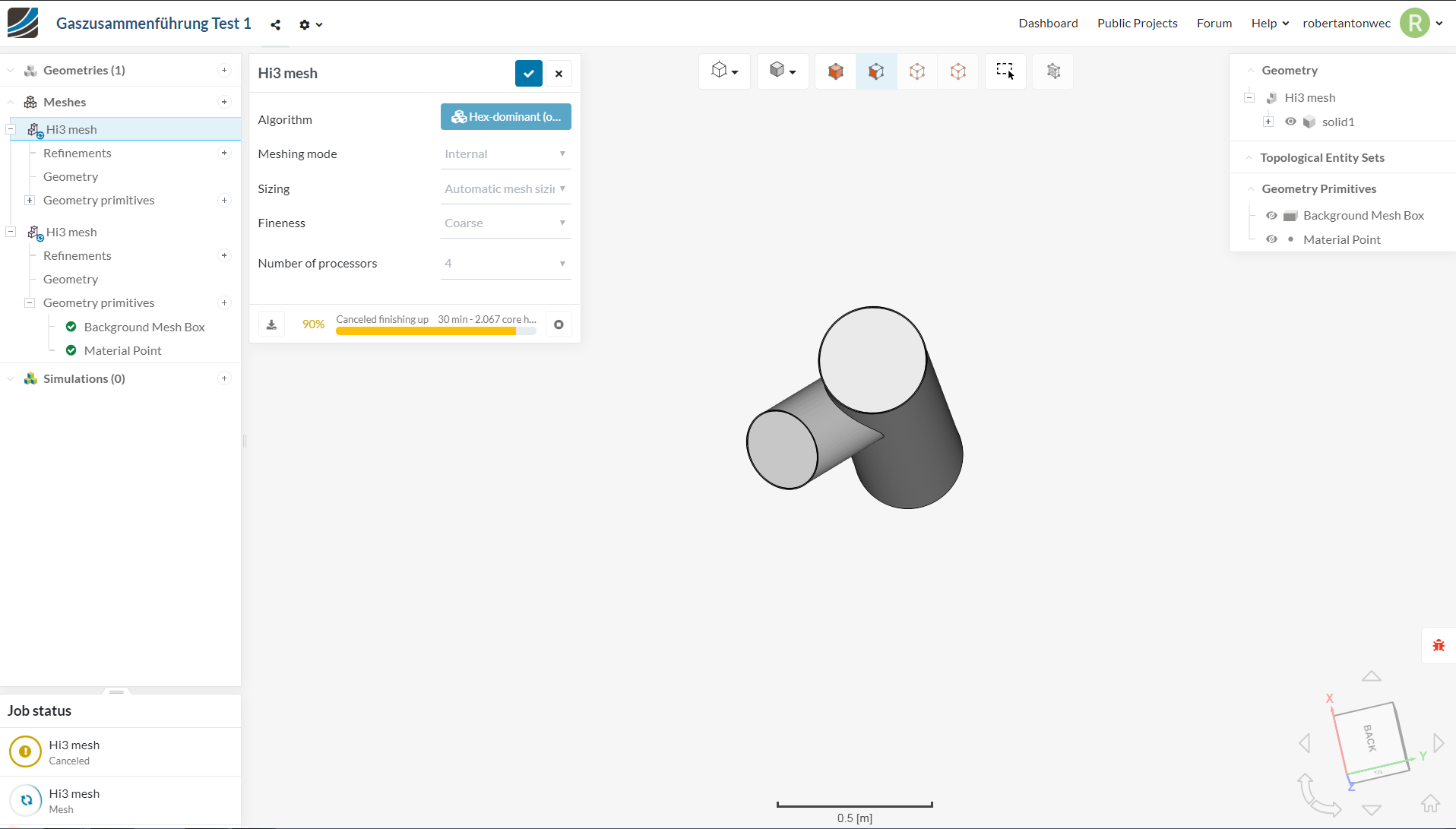
Task: Expand solid1 in the Geometry panel
Action: coord(1268,122)
